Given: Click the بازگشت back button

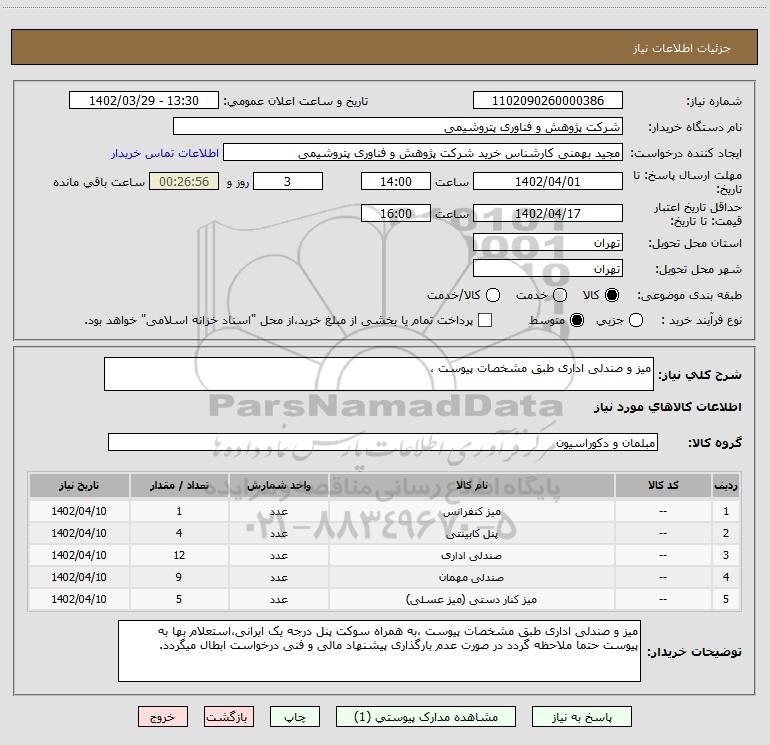Looking at the screenshot, I should [x=229, y=717].
